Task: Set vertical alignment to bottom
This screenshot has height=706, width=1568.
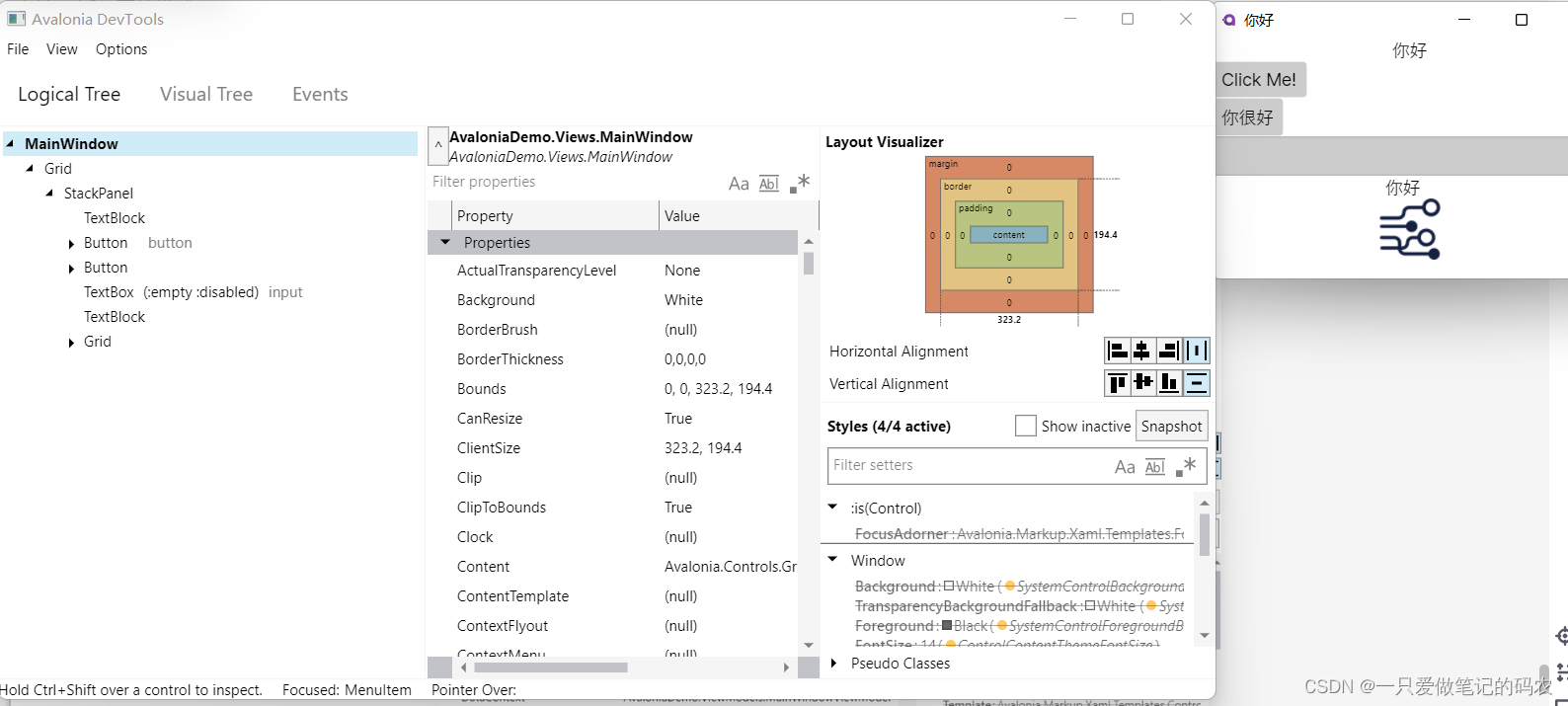Action: coord(1169,383)
